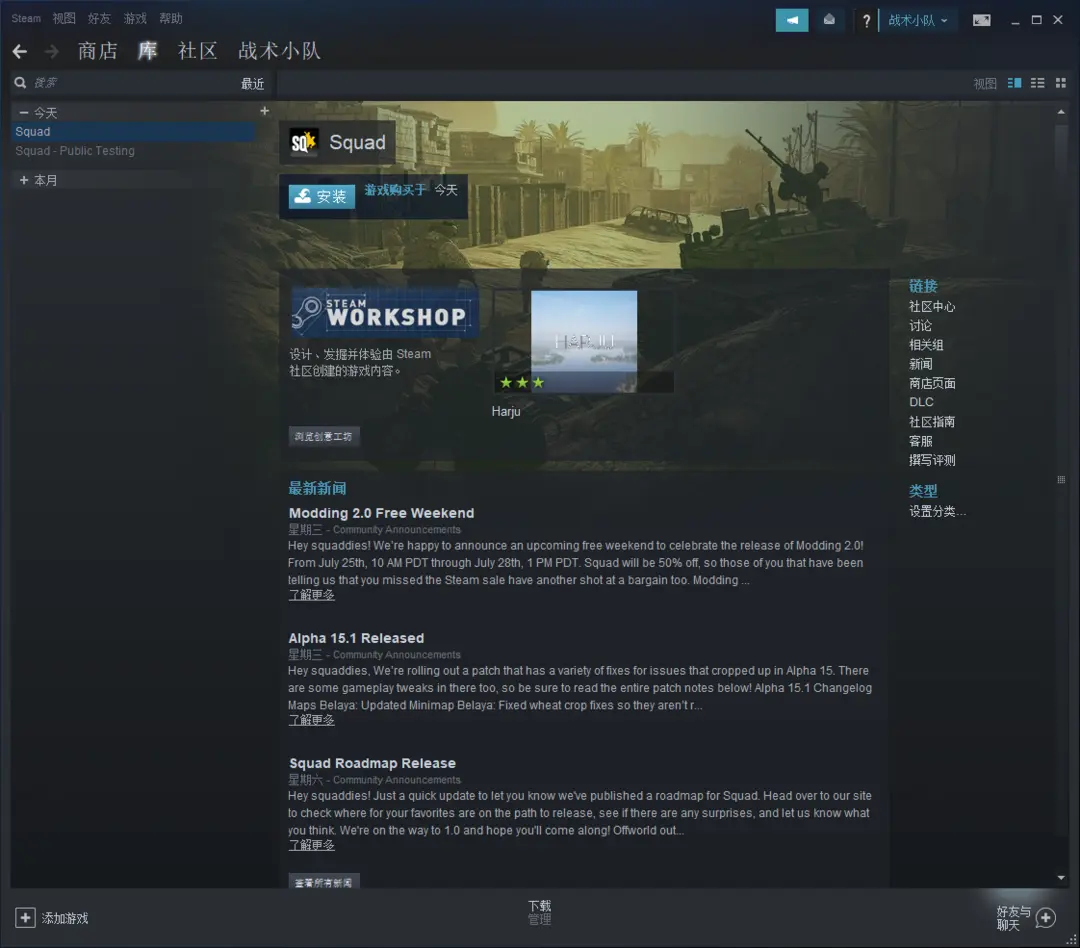Screen dimensions: 1080x948
Task: Open help via the question mark
Action: [866, 21]
